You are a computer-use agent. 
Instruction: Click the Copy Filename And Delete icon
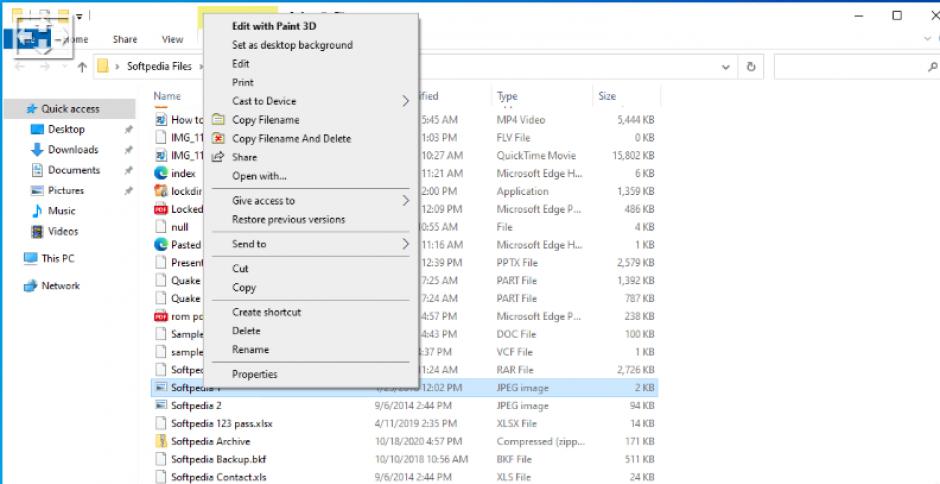(x=218, y=139)
